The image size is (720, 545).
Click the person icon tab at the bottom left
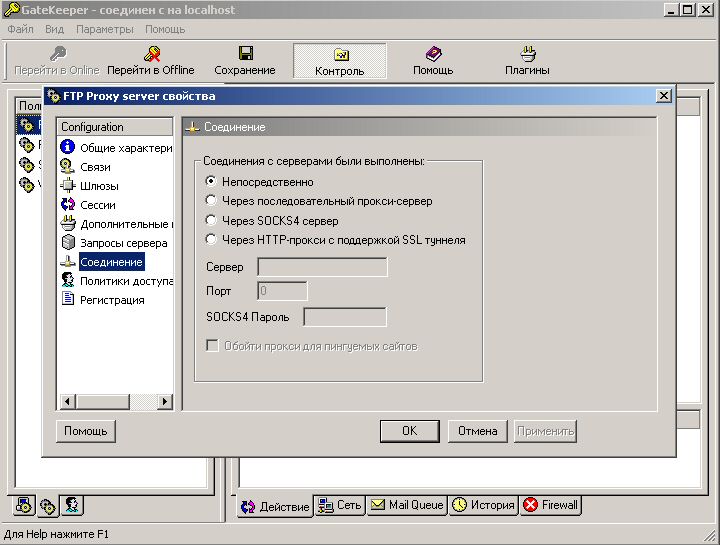(72, 505)
